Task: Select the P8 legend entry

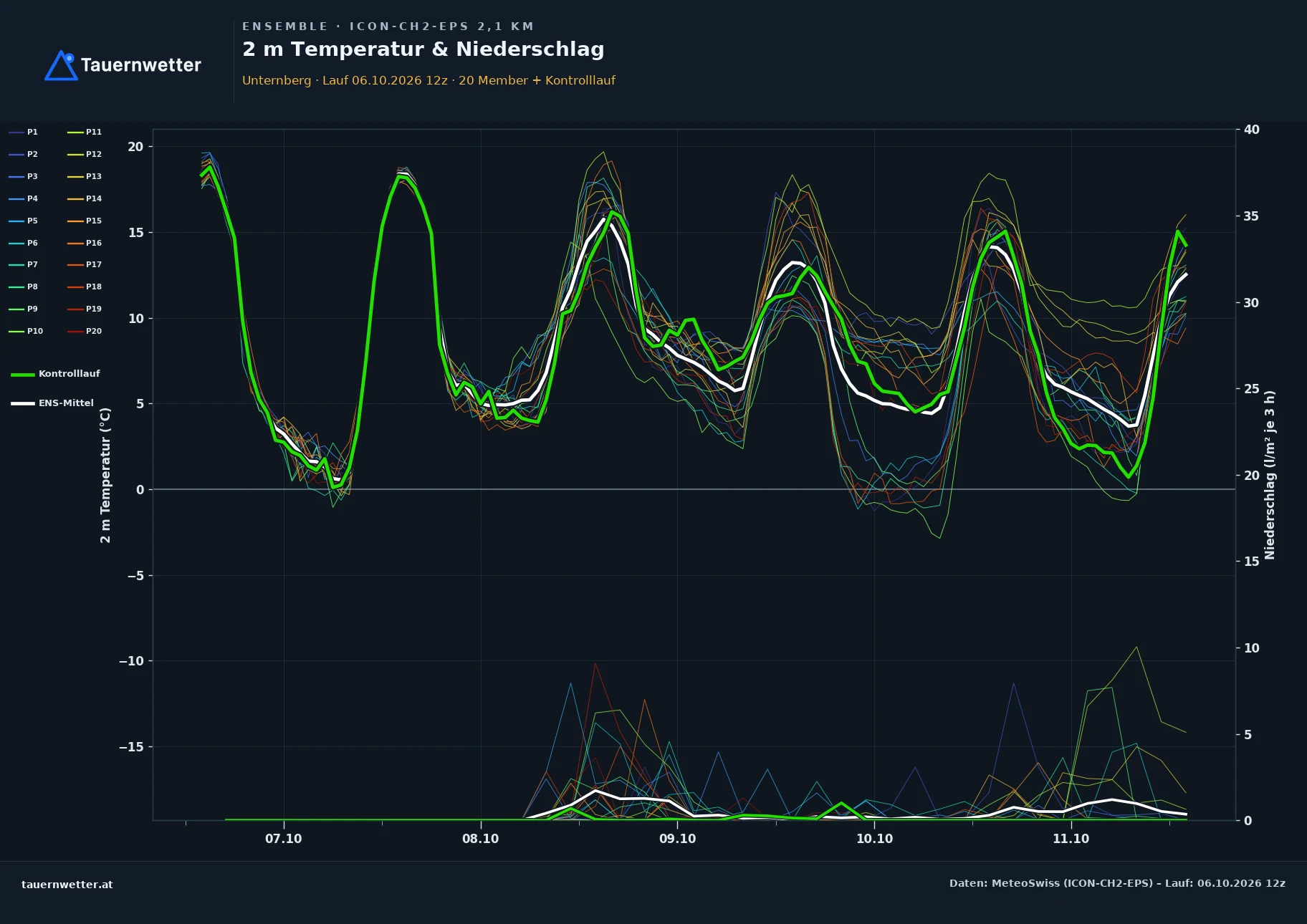Action: coord(23,287)
